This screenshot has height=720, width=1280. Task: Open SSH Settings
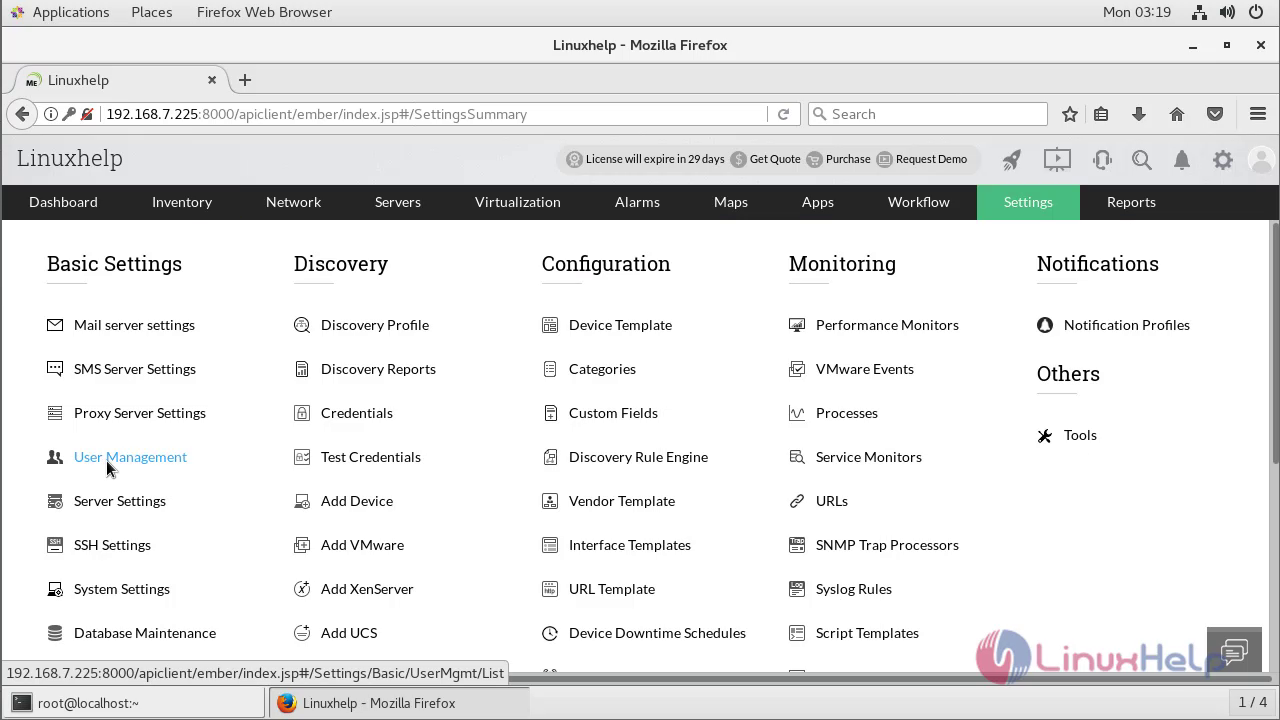[112, 545]
